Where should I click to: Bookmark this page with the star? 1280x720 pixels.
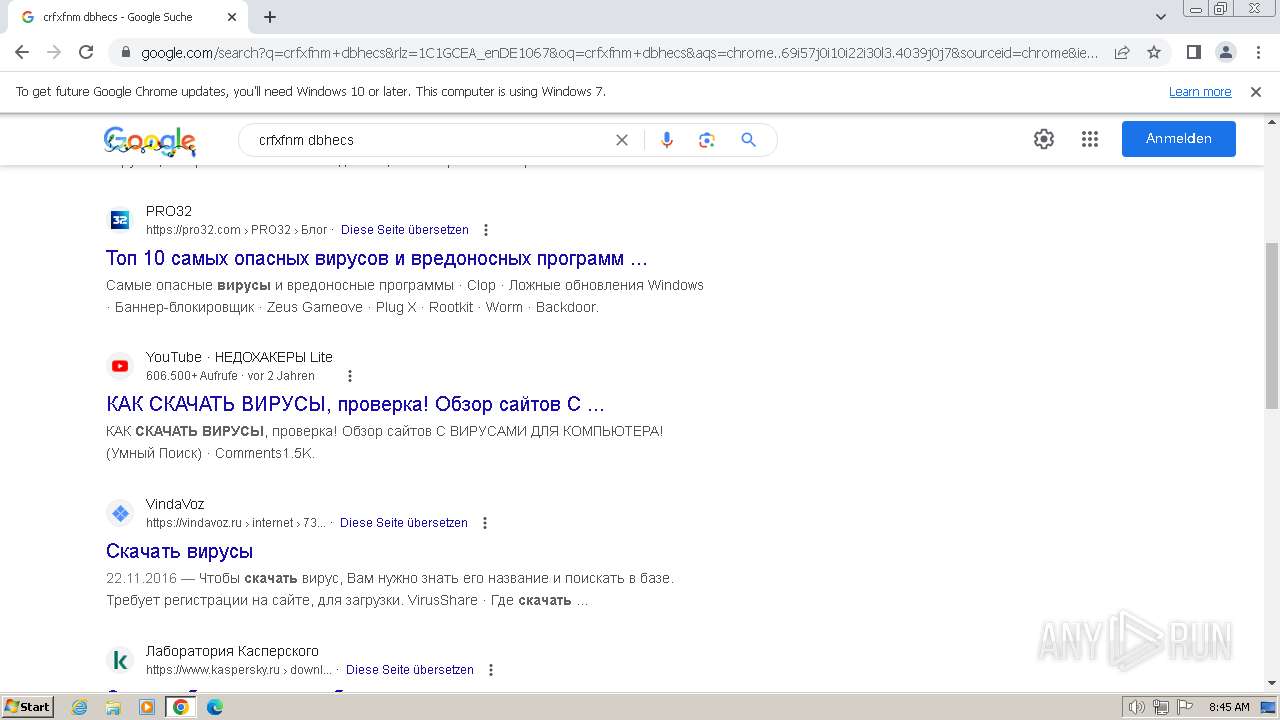(x=1154, y=52)
